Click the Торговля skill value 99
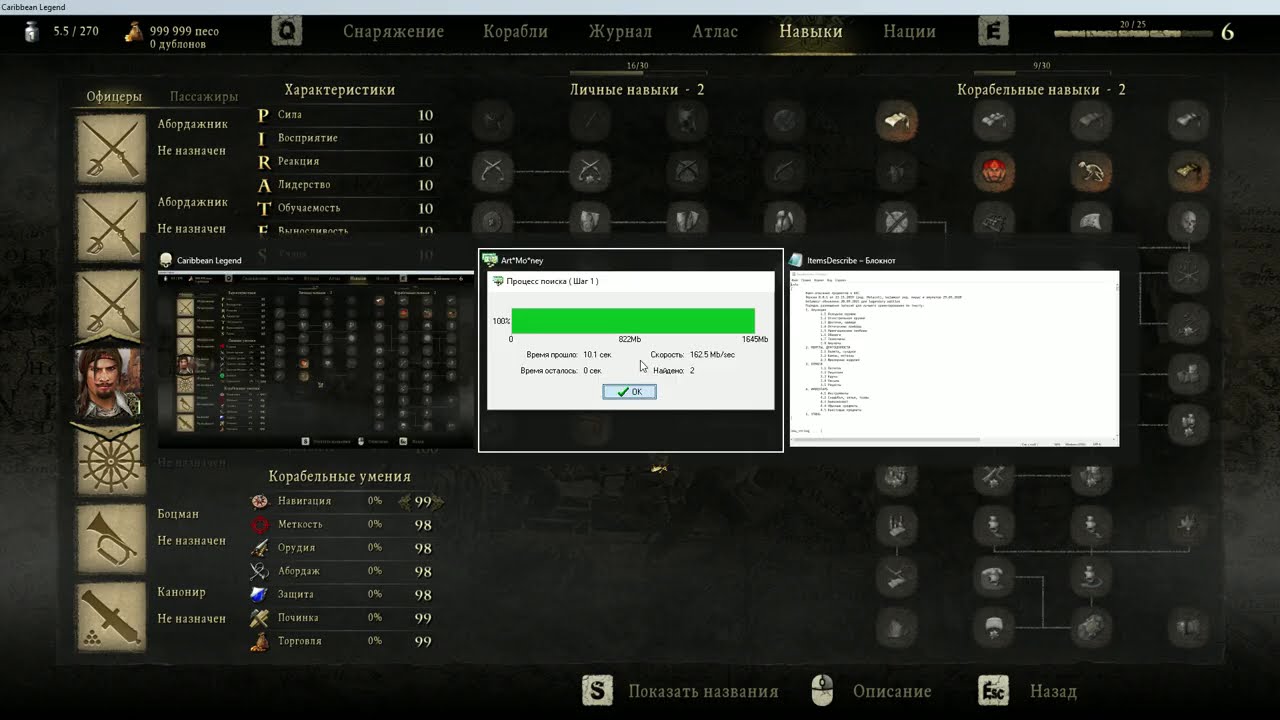The width and height of the screenshot is (1280, 720). pyautogui.click(x=423, y=642)
